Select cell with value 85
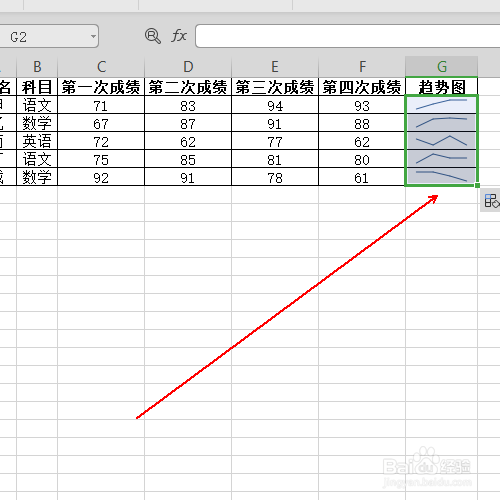The image size is (500, 500). pyautogui.click(x=188, y=159)
